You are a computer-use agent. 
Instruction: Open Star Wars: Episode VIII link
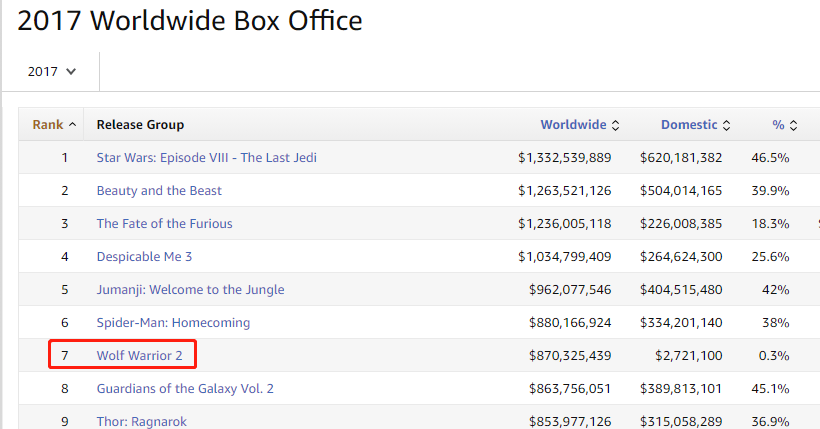click(207, 157)
